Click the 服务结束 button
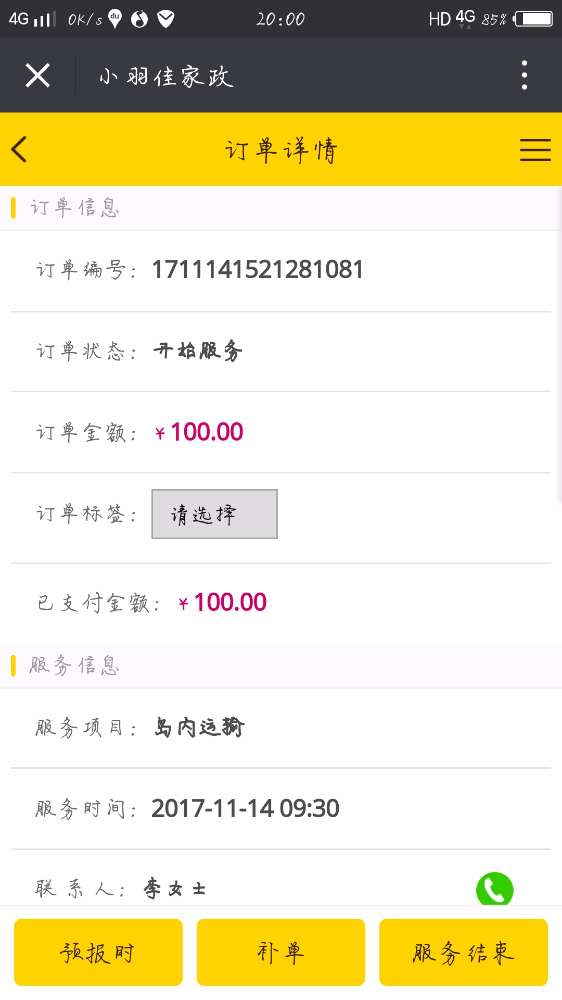Screen dimensions: 562x1000 coord(463,952)
